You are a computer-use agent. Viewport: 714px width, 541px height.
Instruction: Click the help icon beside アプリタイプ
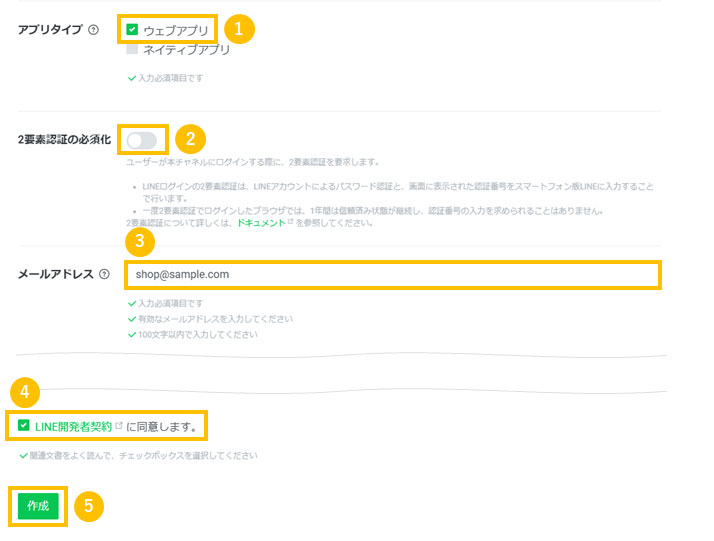(93, 30)
